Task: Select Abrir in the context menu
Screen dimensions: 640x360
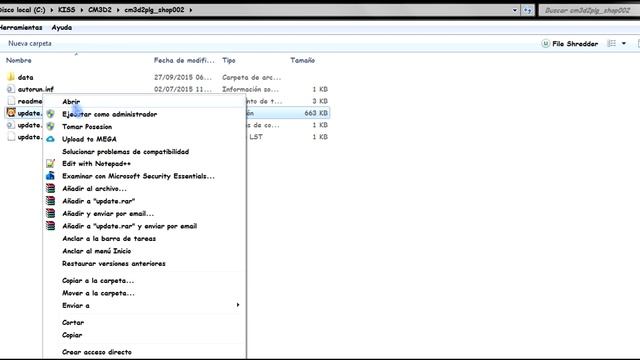Action: click(x=71, y=102)
